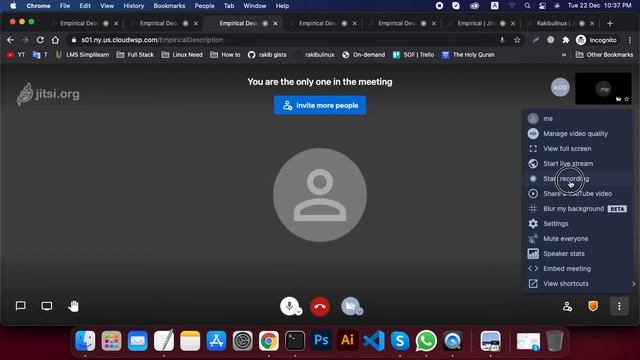Open the Linux Need bookmarks folder
640x360 pixels.
point(182,55)
